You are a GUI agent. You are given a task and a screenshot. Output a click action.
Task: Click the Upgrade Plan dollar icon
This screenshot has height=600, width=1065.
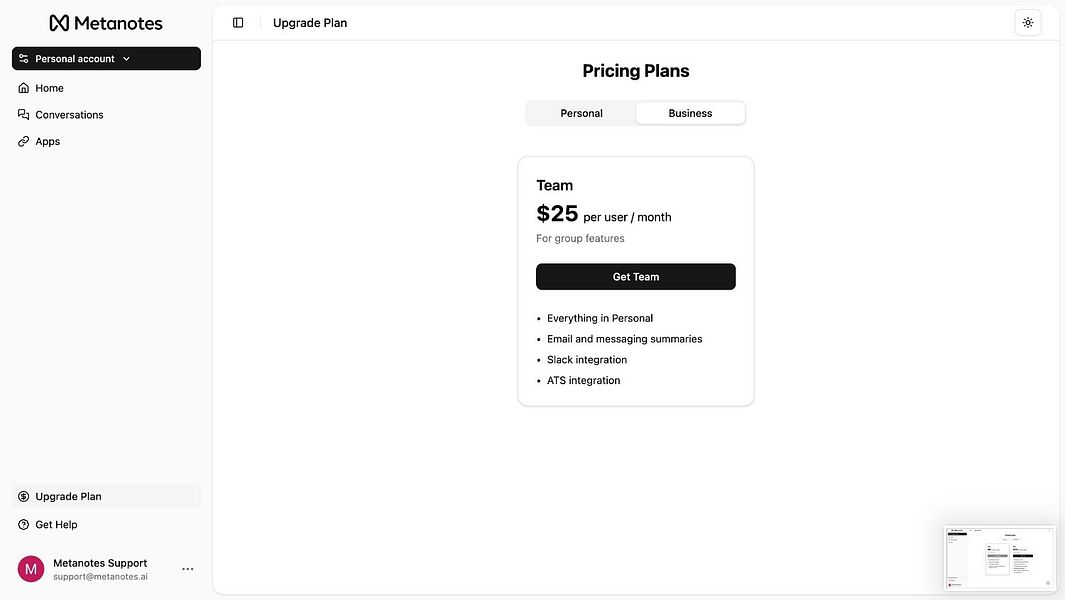coord(24,497)
